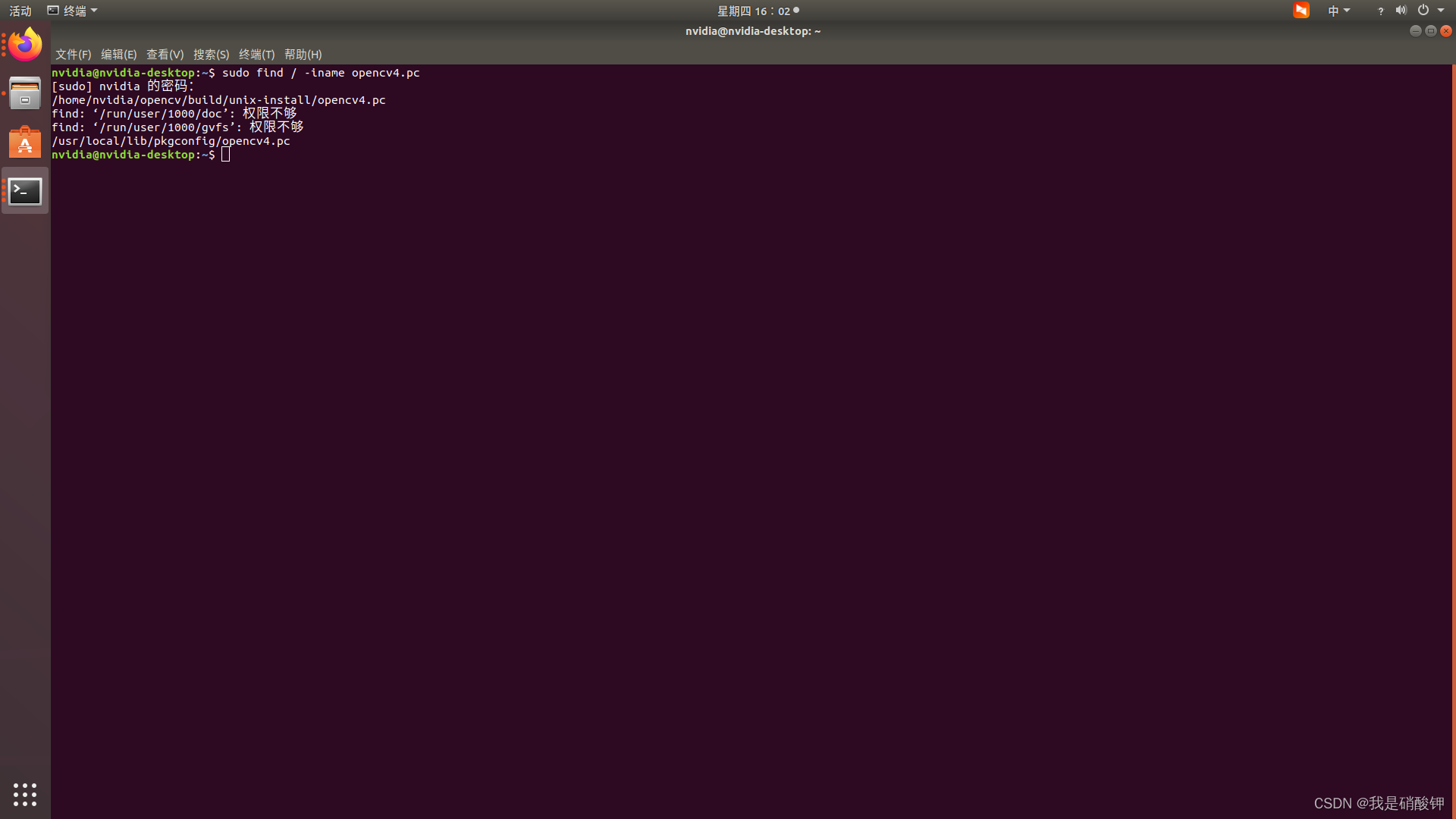The height and width of the screenshot is (819, 1456).
Task: Click 活动 in the top-left corner
Action: 20,10
